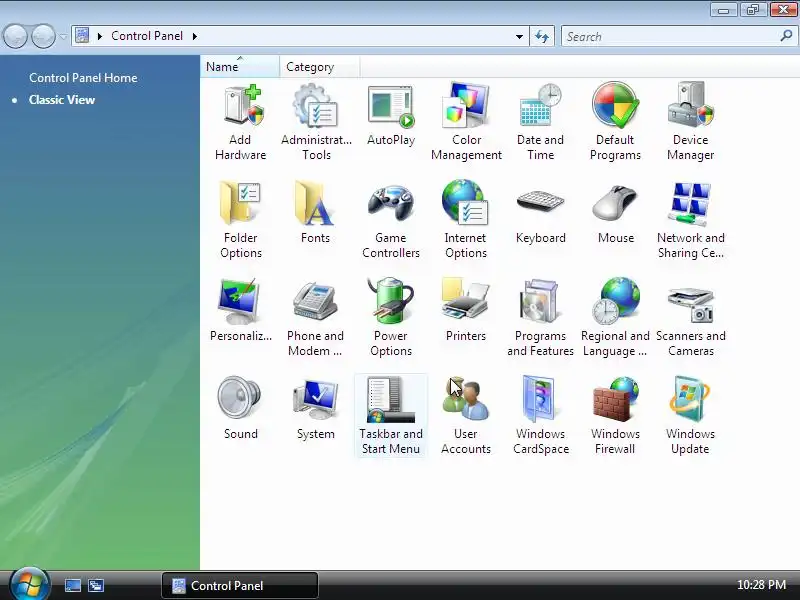The width and height of the screenshot is (800, 600).
Task: Click the Forward navigation button
Action: pos(44,36)
